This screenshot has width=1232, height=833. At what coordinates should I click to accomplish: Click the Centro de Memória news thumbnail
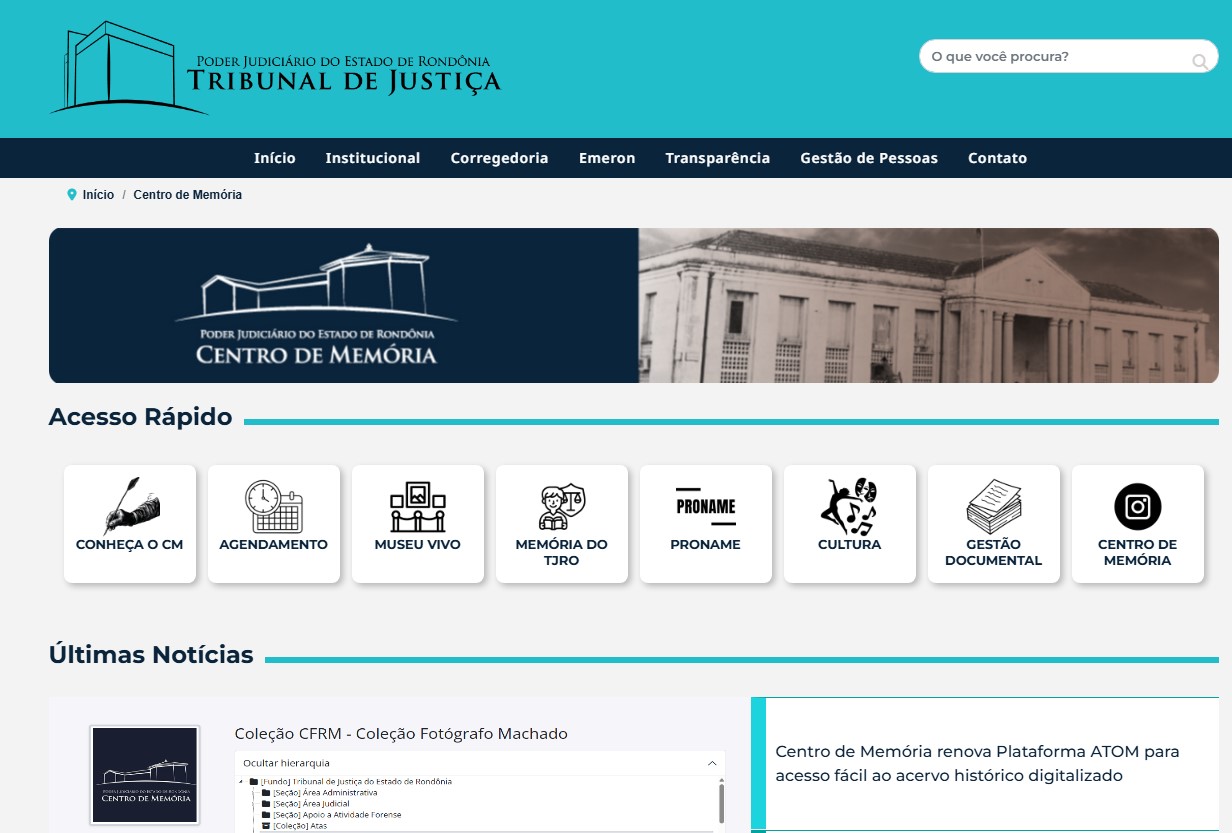click(145, 775)
